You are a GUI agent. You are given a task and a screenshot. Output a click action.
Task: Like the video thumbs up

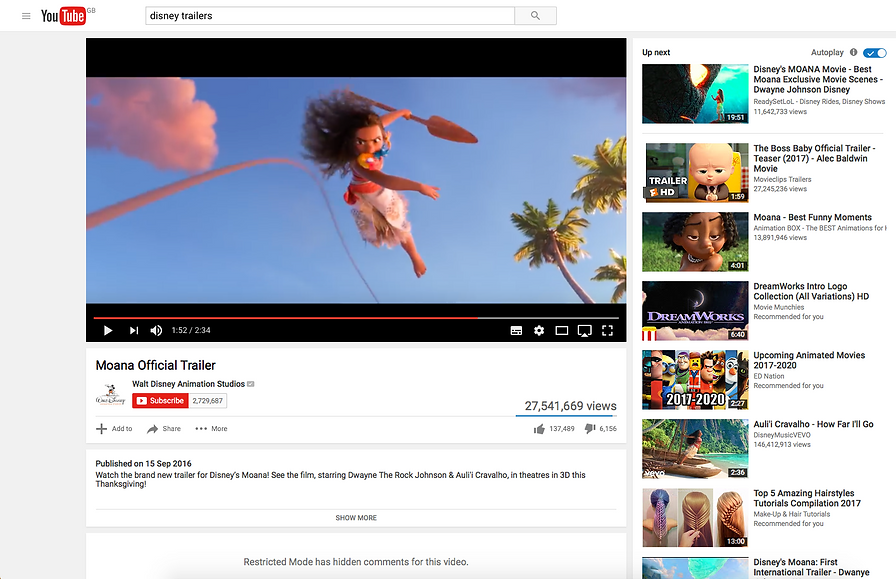tap(539, 429)
